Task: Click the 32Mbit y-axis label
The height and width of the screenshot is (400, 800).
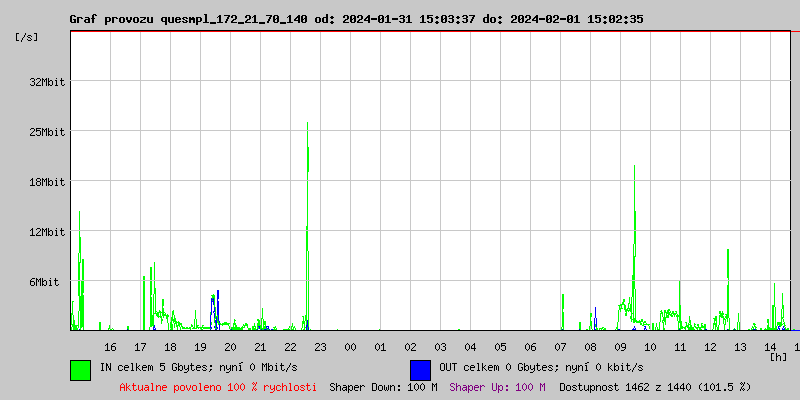Action: pyautogui.click(x=46, y=82)
